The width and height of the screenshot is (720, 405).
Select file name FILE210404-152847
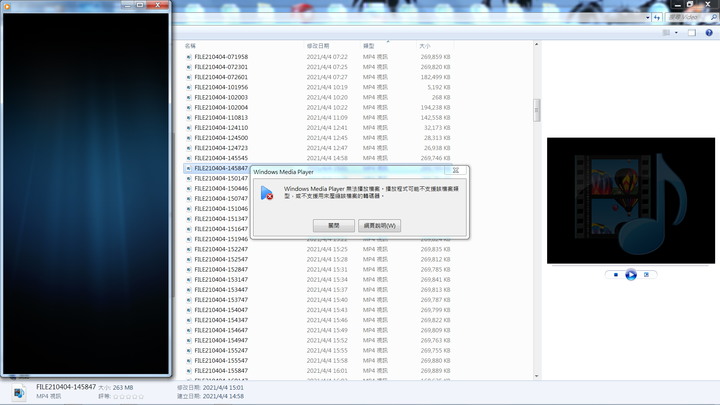221,270
